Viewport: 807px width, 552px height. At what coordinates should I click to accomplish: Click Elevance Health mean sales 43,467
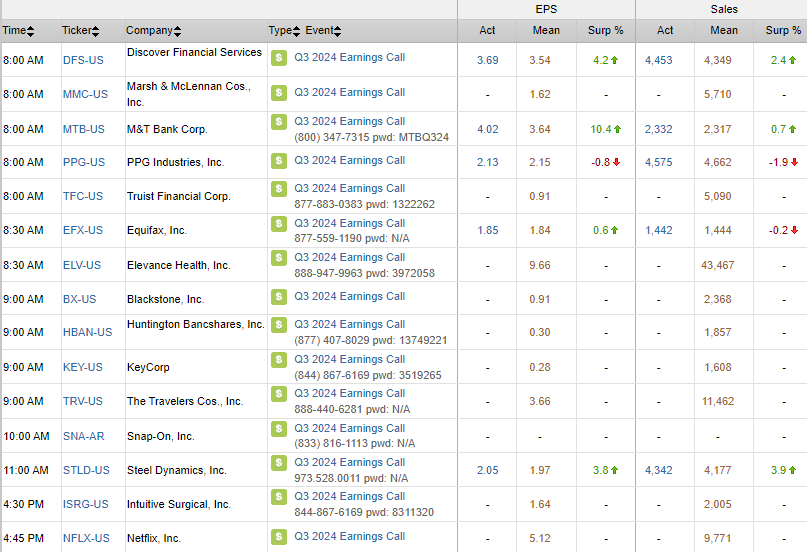tap(717, 265)
